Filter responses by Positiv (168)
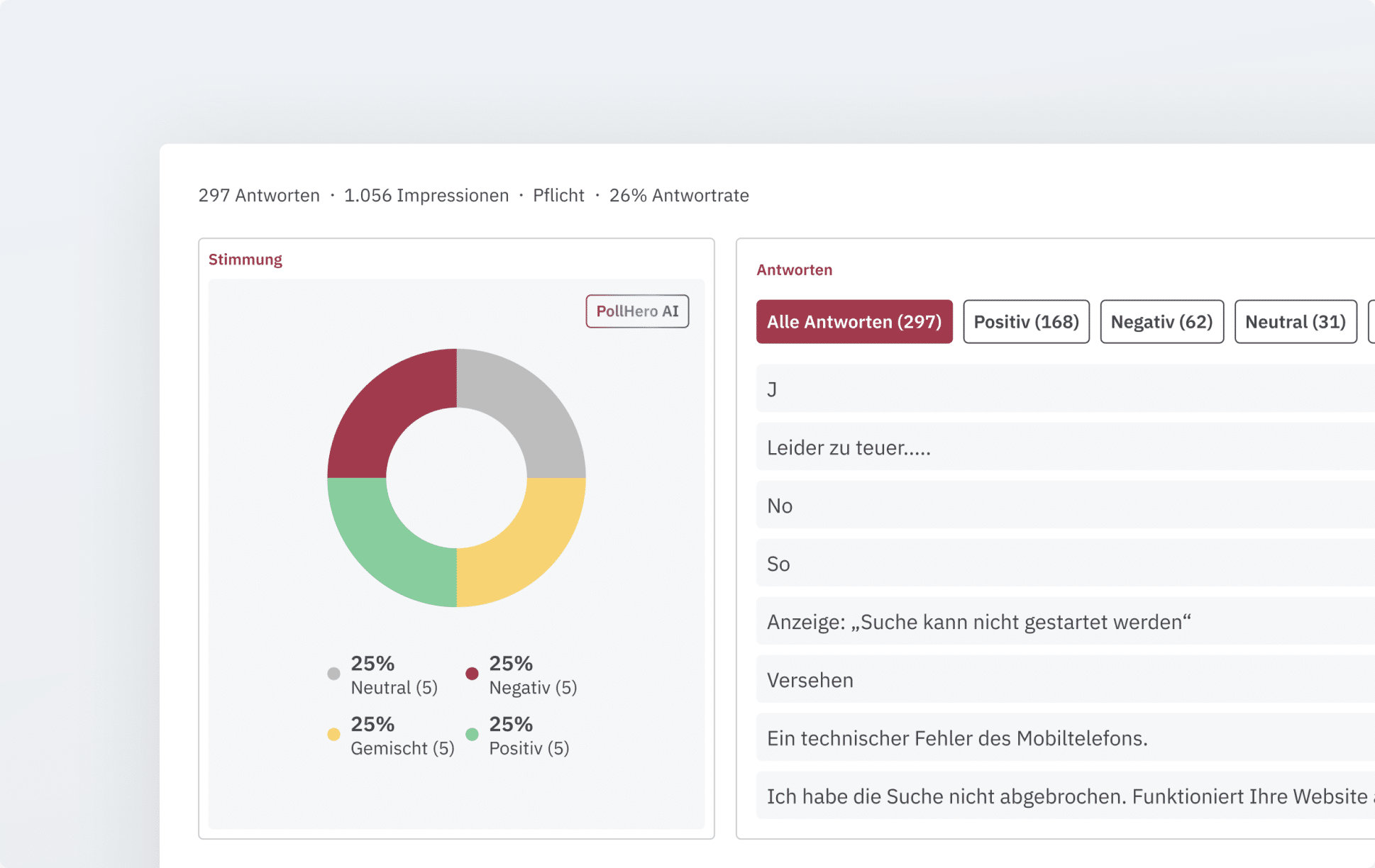The image size is (1375, 868). coord(1025,322)
